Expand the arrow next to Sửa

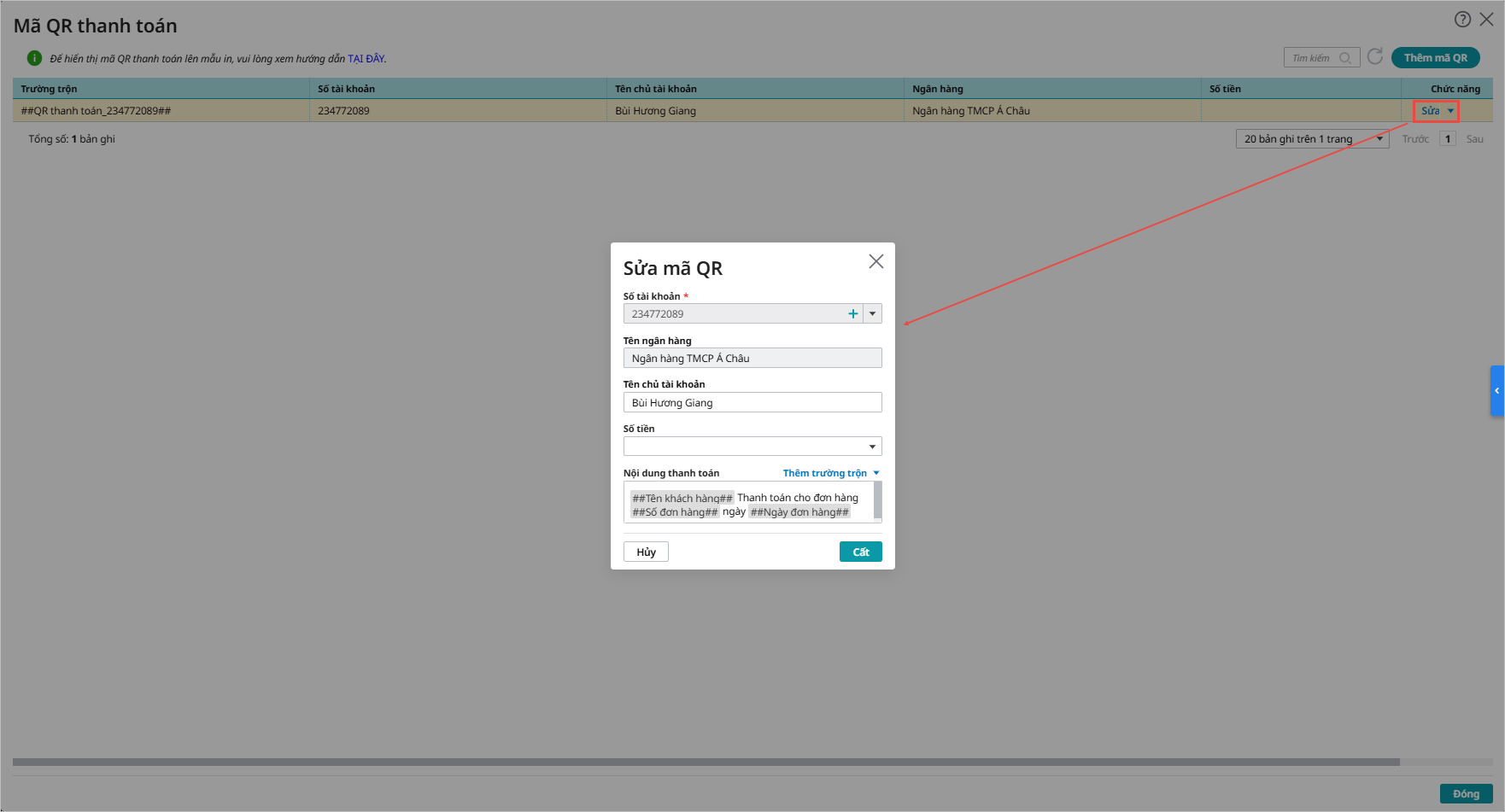pos(1450,111)
